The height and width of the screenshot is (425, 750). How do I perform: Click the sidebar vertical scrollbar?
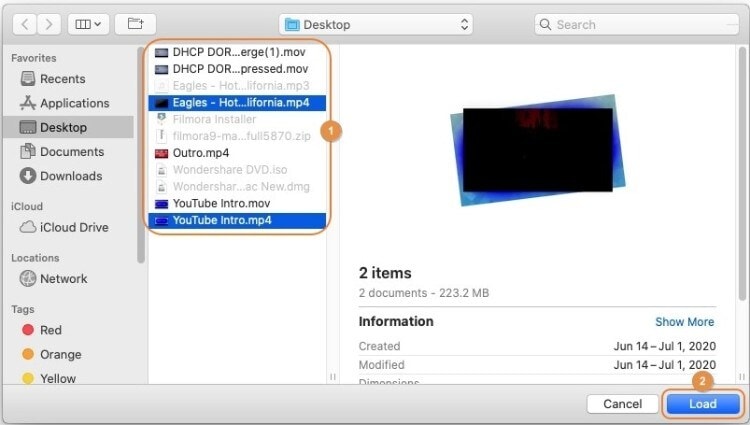141,154
